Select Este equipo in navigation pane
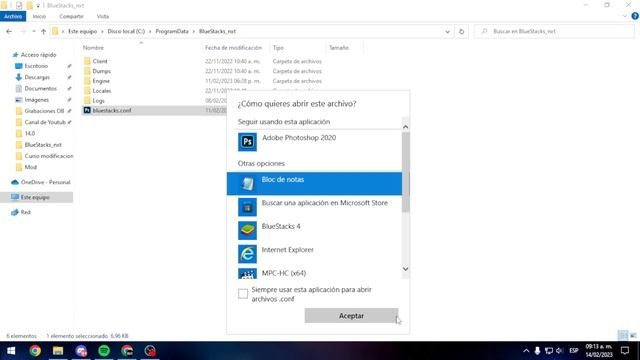640x360 pixels. (x=35, y=197)
